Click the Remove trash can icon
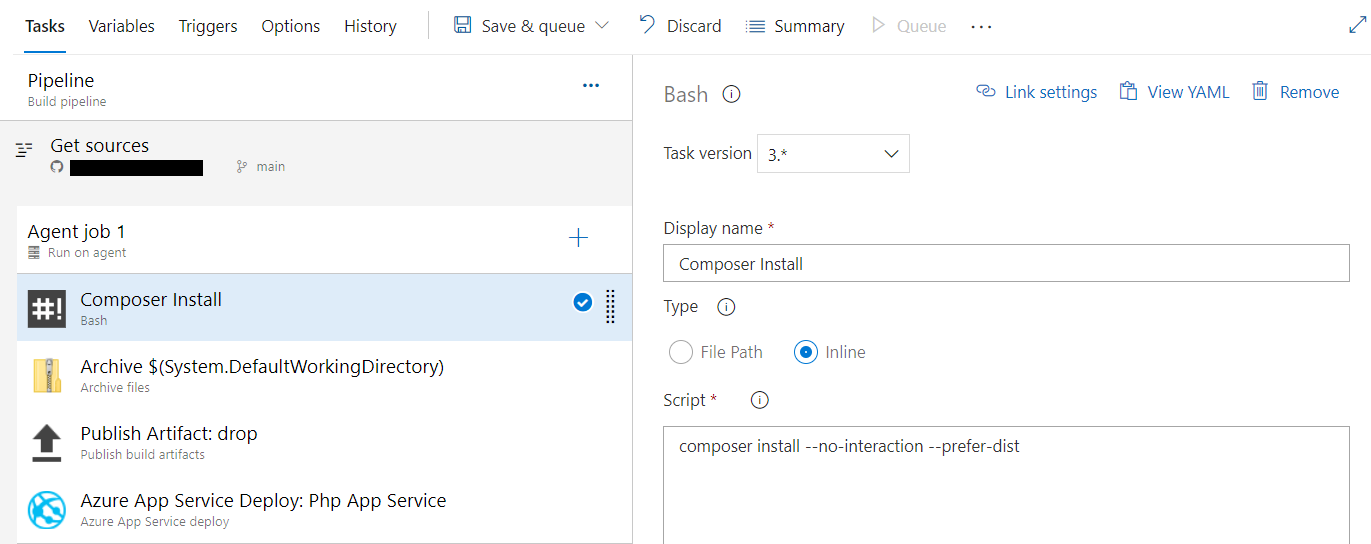1371x544 pixels. (x=1260, y=91)
